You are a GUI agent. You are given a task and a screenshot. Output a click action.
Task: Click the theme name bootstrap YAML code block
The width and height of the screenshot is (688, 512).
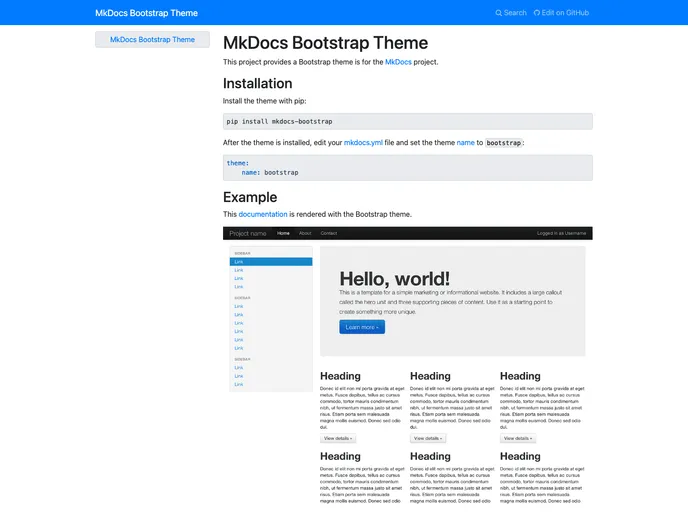[408, 168]
